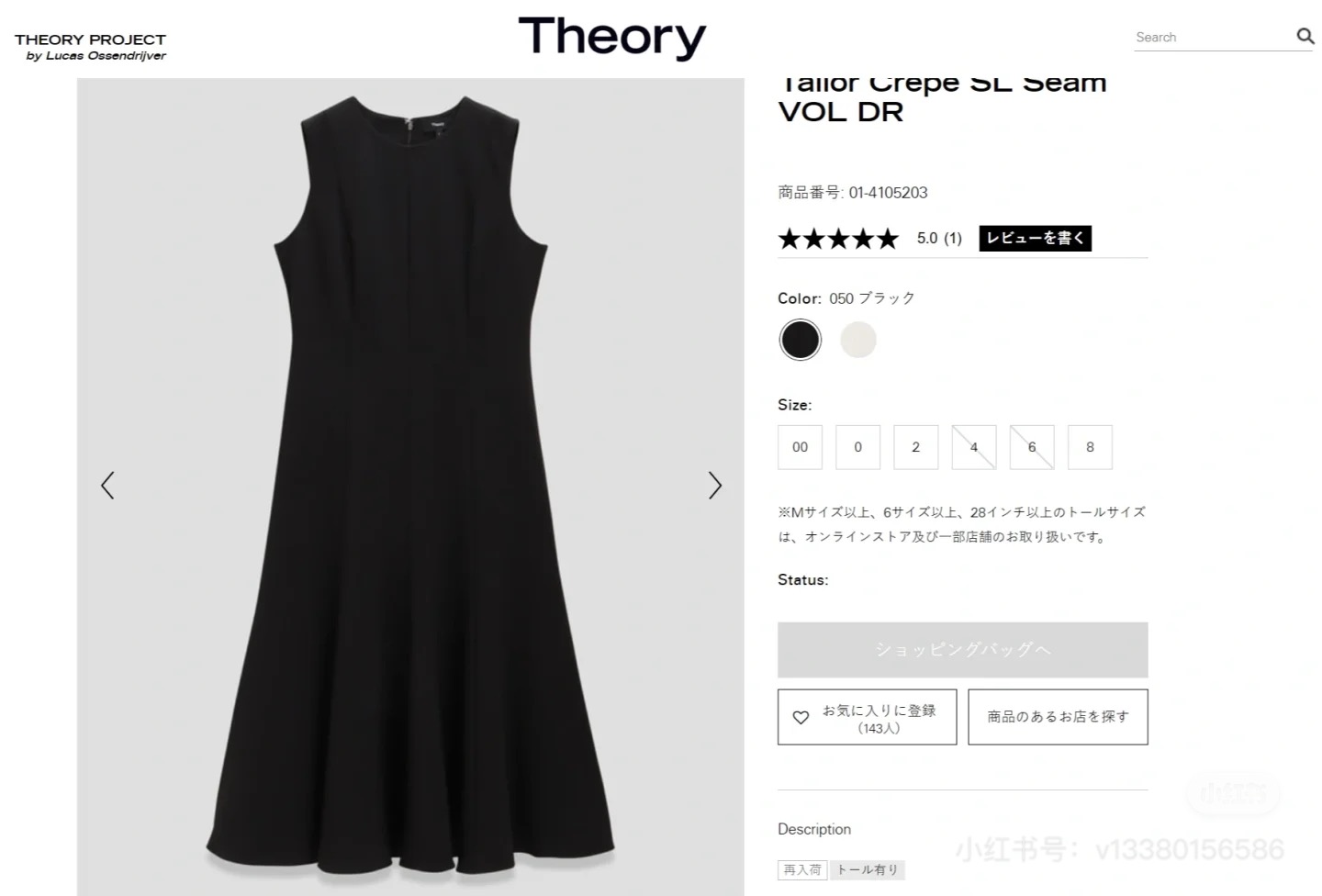Choose the black color swatch
1322x896 pixels.
tap(801, 340)
